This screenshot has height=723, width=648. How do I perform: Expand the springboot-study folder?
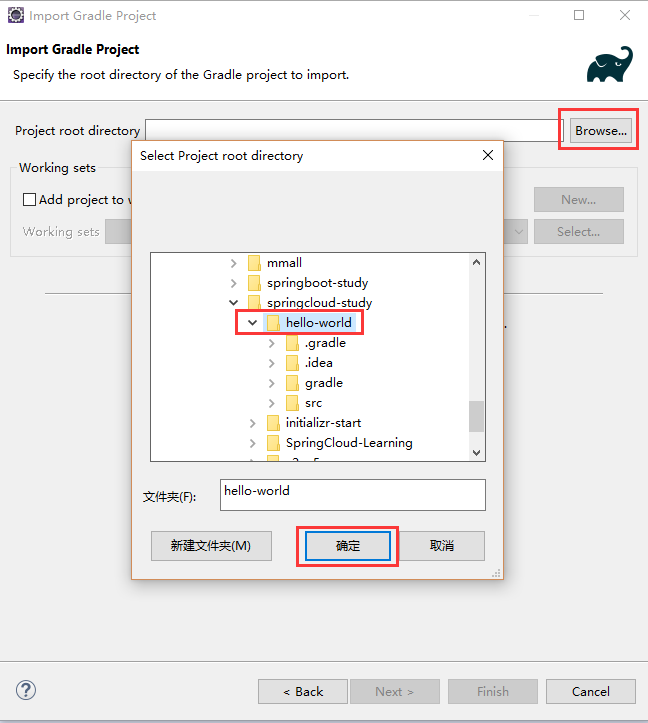click(233, 283)
